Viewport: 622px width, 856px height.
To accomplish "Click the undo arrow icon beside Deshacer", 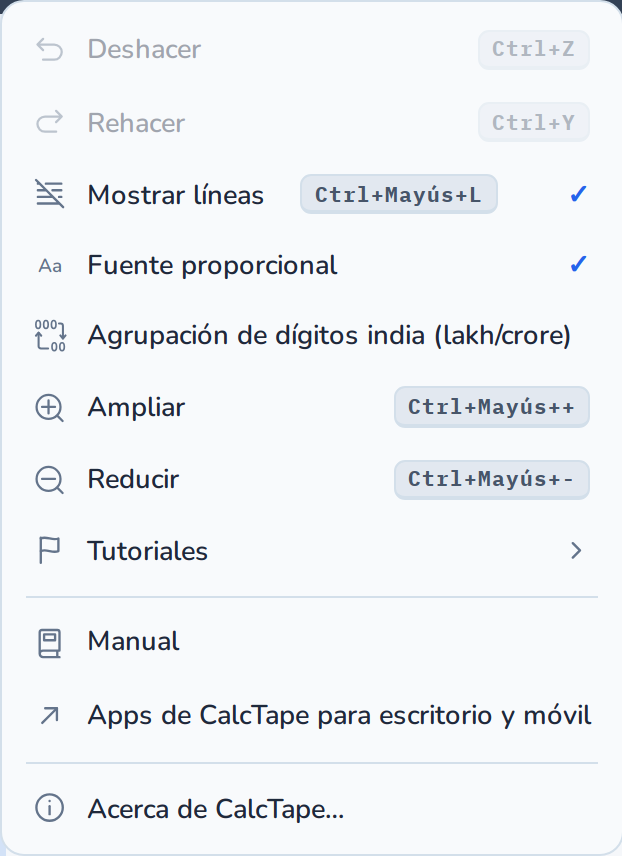I will click(x=50, y=50).
